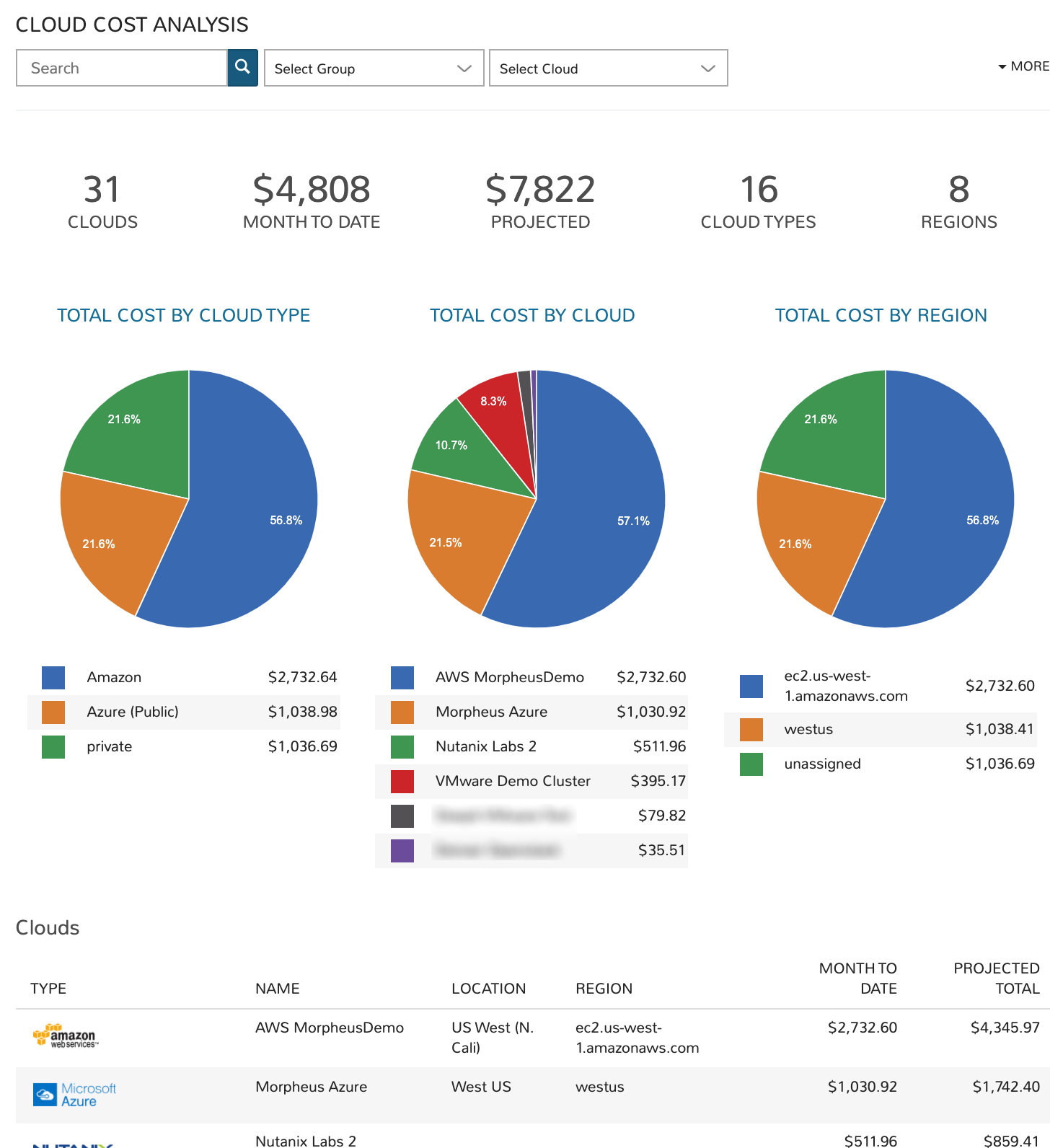Open the Select Cloud dropdown
The height and width of the screenshot is (1148, 1063).
coord(608,69)
